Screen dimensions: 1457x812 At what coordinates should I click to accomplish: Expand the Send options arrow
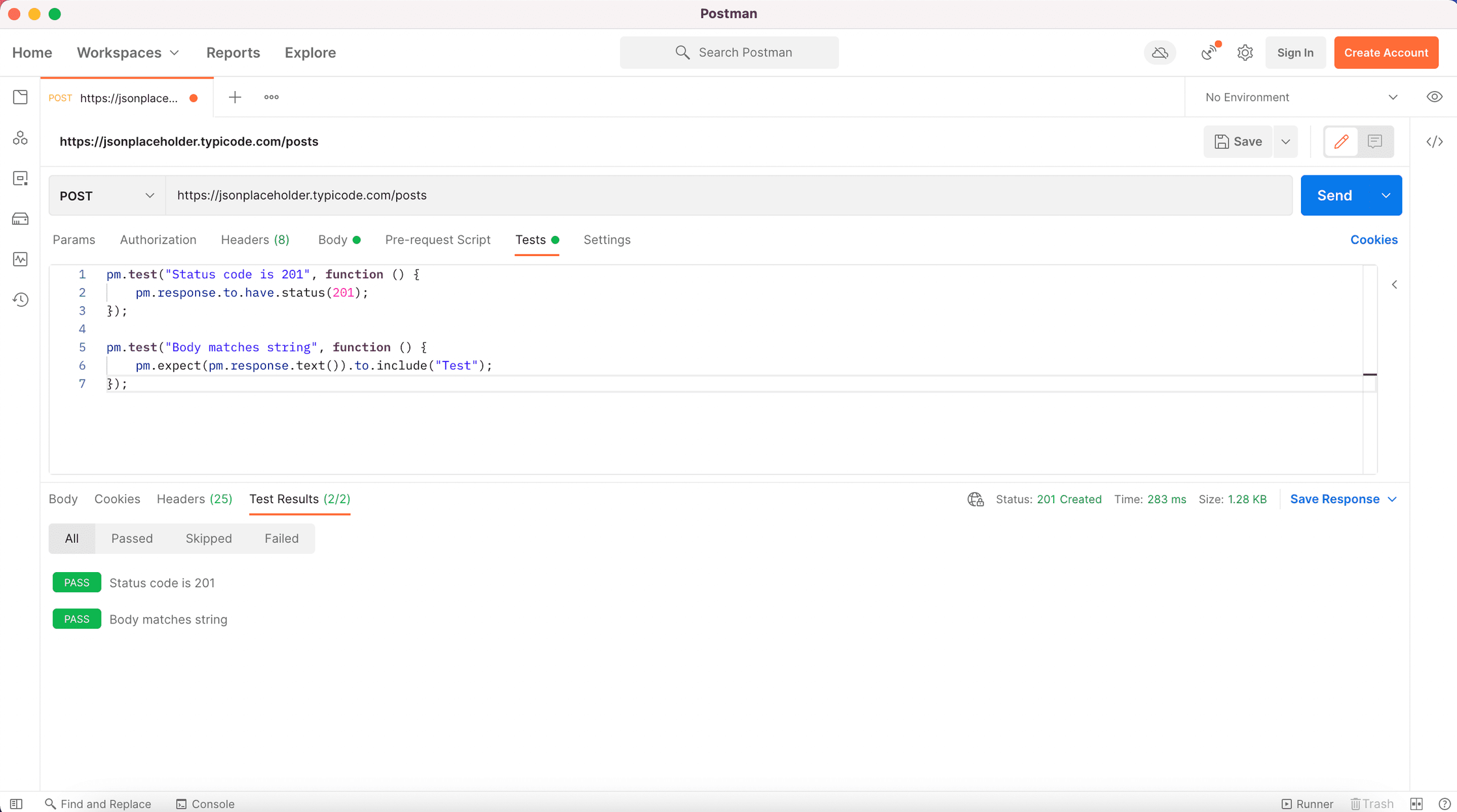click(1385, 196)
